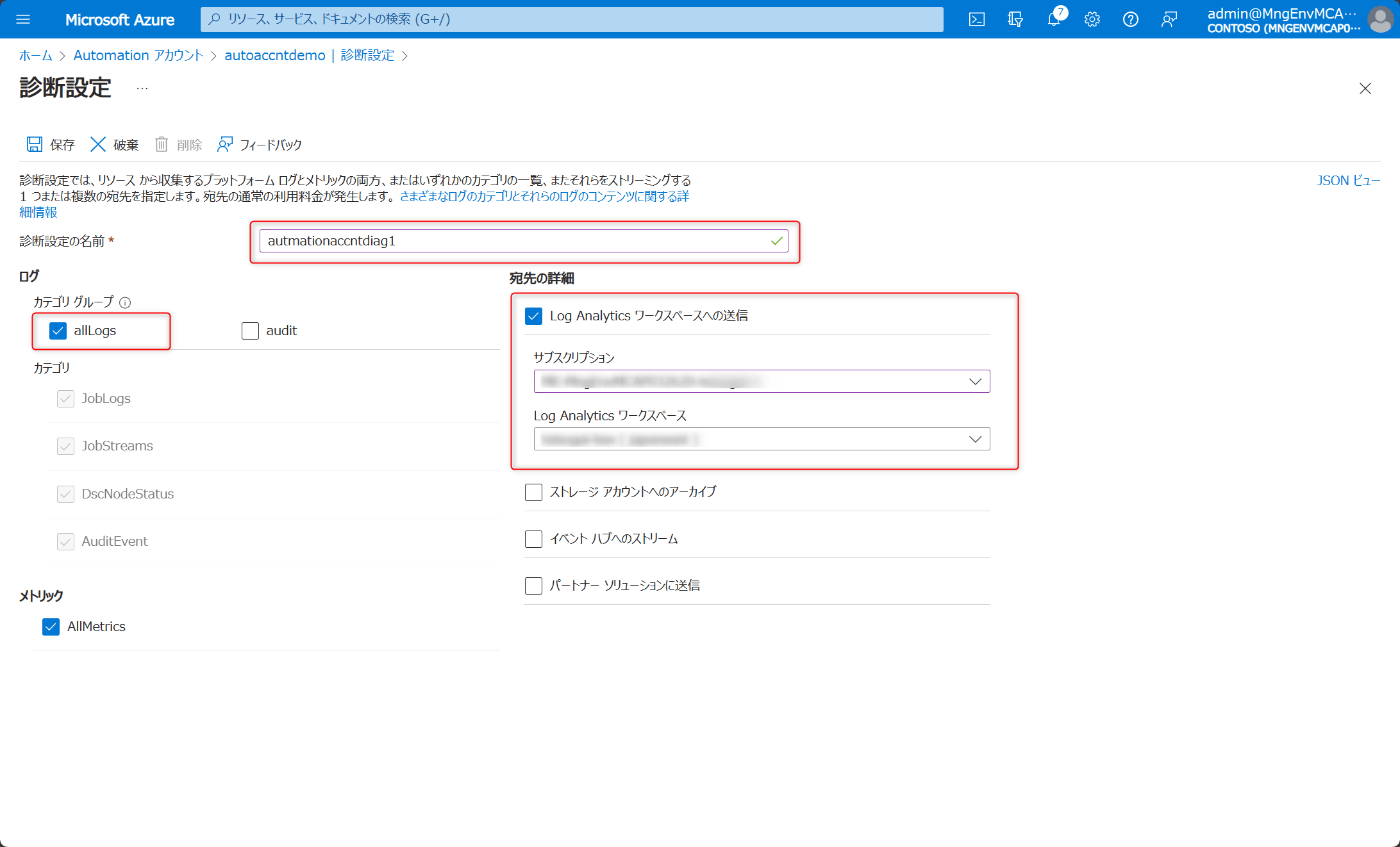Enable ストレージ アカウントへのアーカイブ checkbox
Image resolution: width=1400 pixels, height=847 pixels.
click(533, 492)
